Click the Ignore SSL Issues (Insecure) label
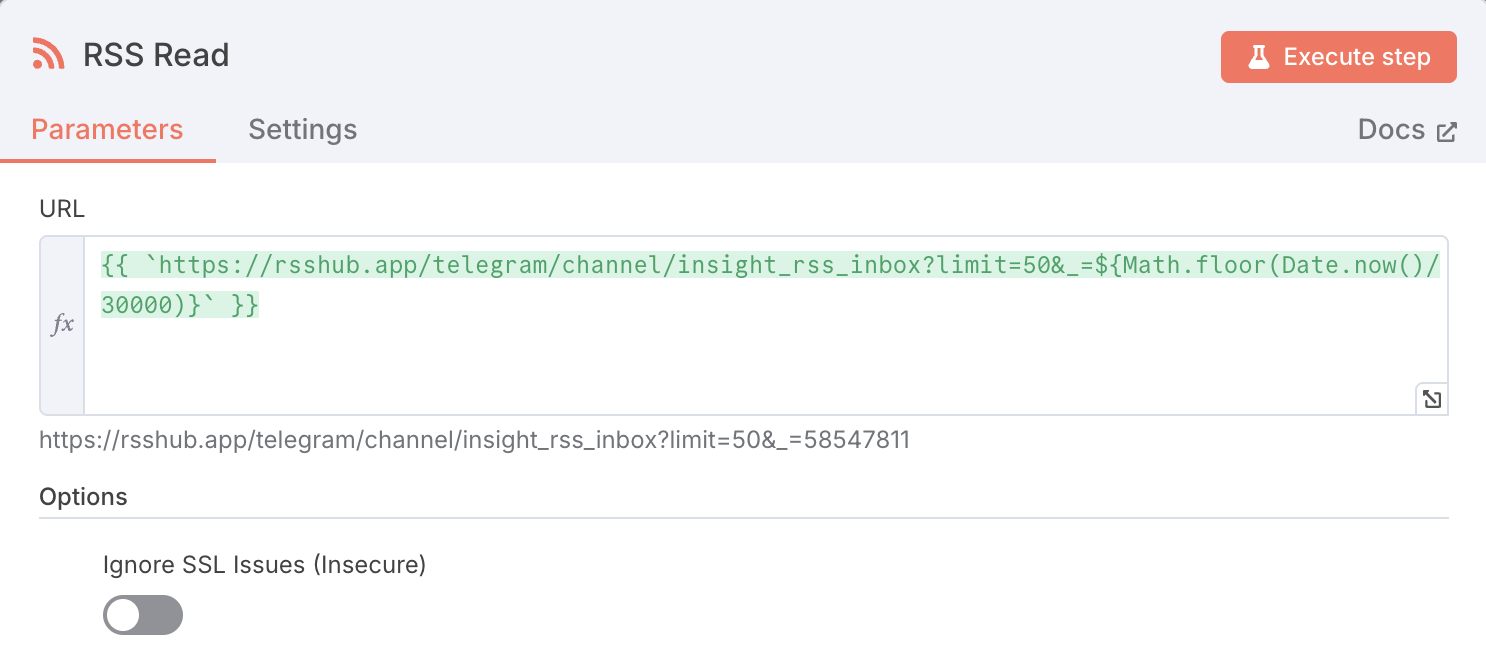Screen dimensions: 1486x667 pyautogui.click(x=264, y=565)
